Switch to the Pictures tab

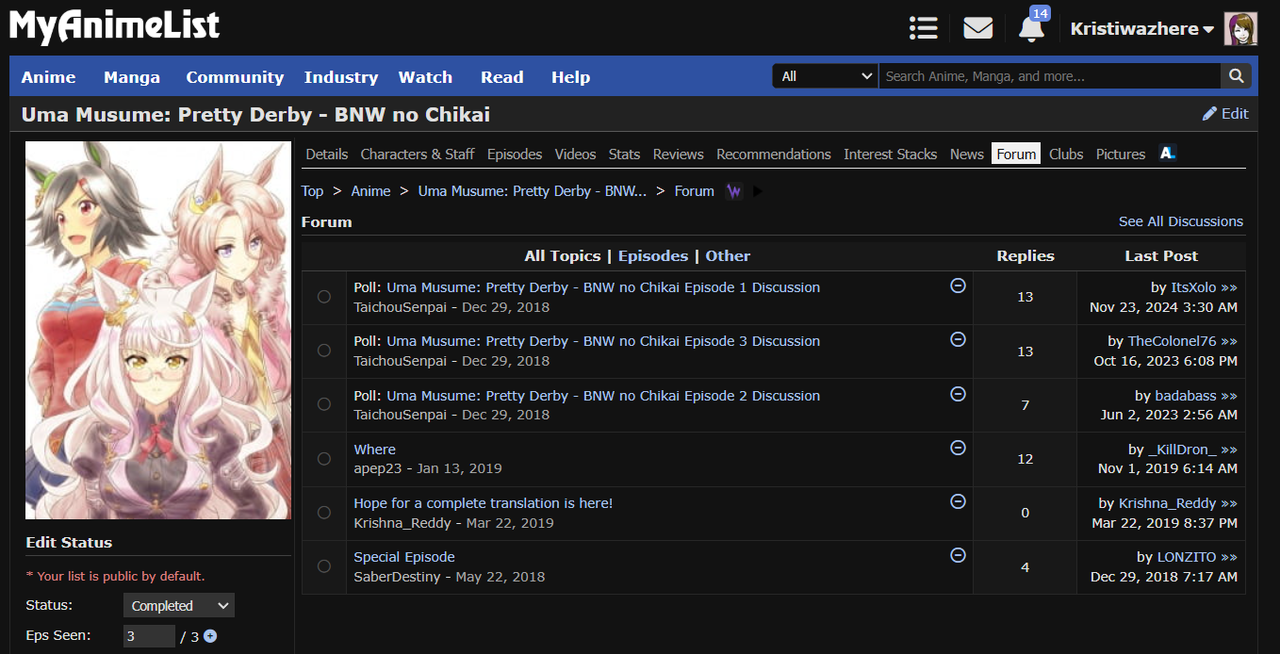[x=1120, y=154]
